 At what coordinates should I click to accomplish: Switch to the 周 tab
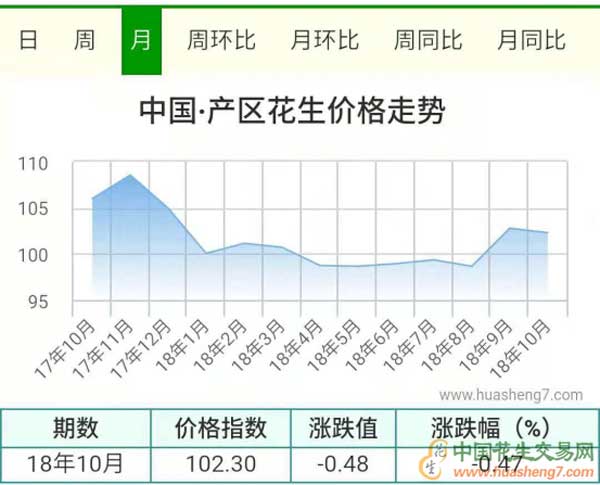[86, 40]
